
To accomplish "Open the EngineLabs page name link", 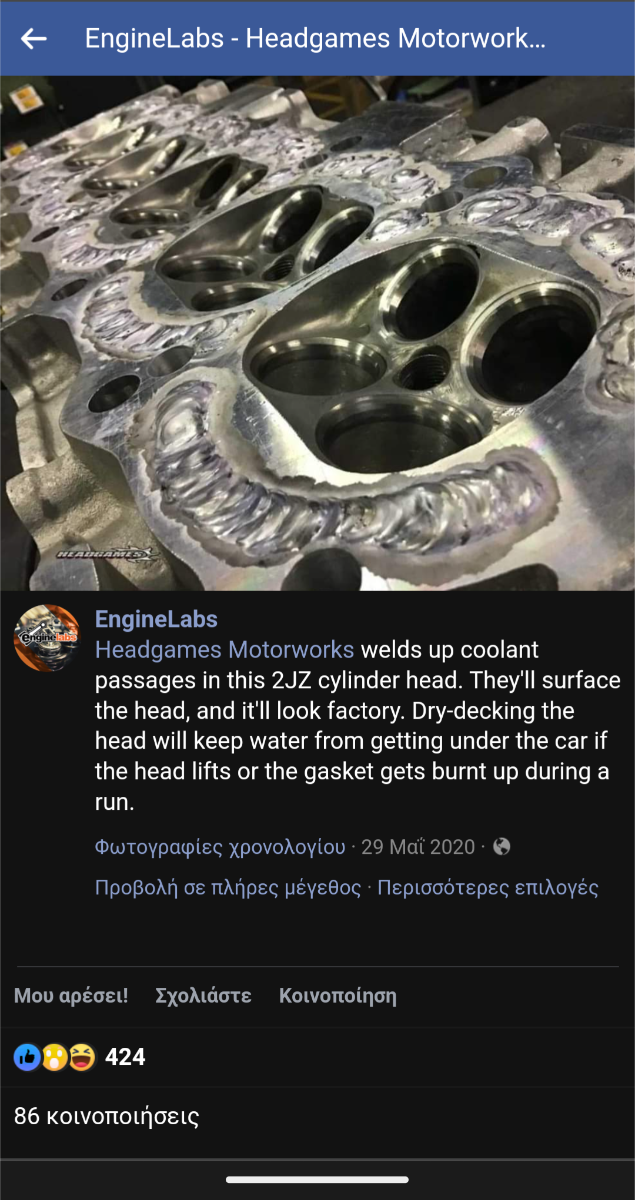I will [156, 619].
